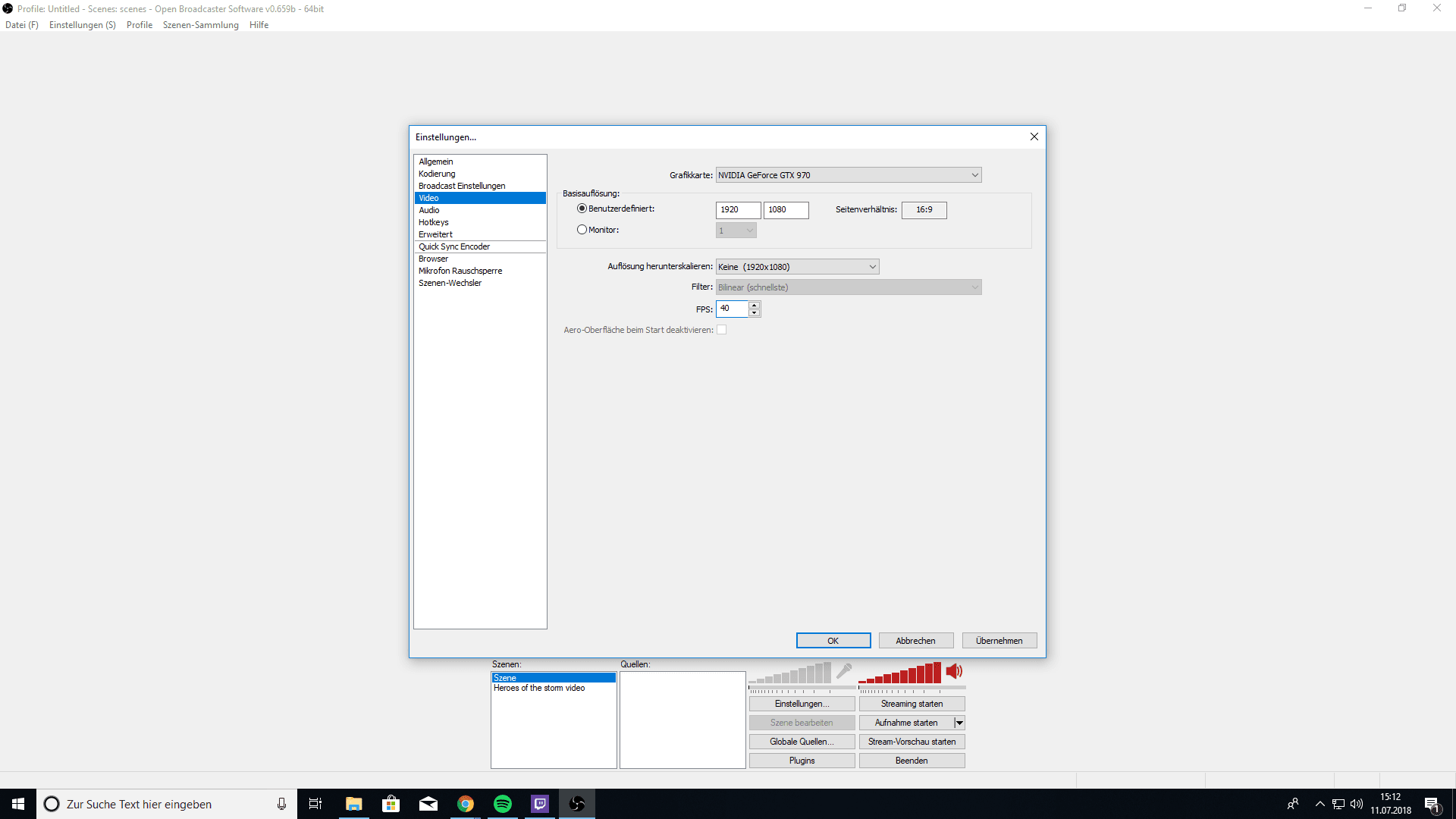The width and height of the screenshot is (1456, 819).
Task: Open Monitor number dropdown
Action: coord(736,231)
